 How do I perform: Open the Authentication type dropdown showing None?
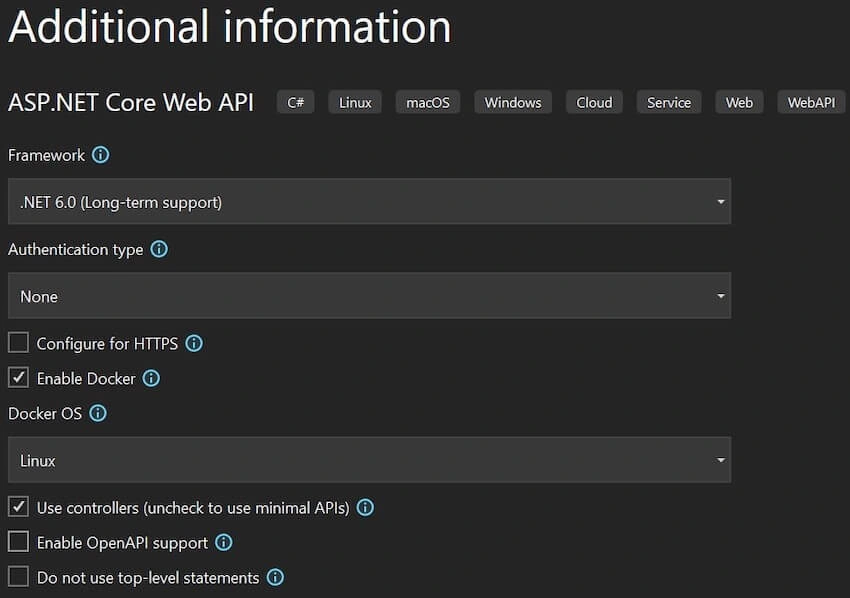[369, 295]
